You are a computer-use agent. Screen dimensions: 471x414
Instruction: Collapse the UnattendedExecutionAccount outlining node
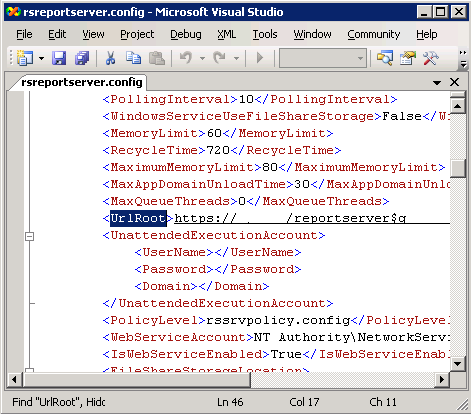pyautogui.click(x=30, y=236)
